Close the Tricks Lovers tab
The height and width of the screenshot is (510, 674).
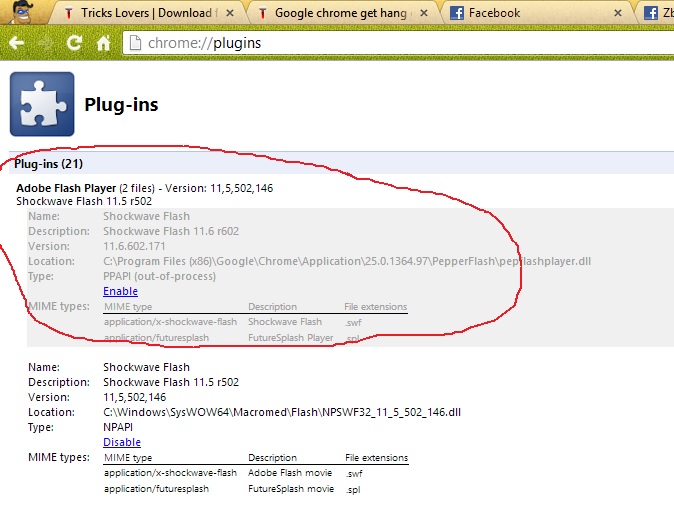[230, 13]
